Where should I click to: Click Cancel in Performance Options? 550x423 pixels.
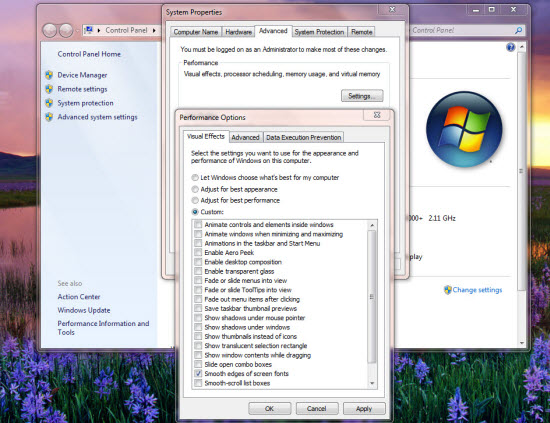[317, 409]
